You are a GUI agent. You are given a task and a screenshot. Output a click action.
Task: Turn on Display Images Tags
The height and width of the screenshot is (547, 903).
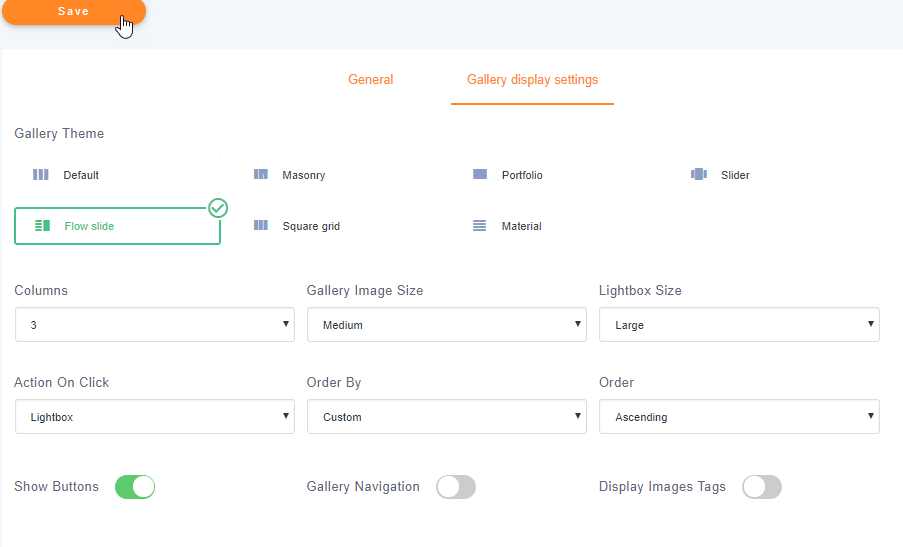coord(761,487)
